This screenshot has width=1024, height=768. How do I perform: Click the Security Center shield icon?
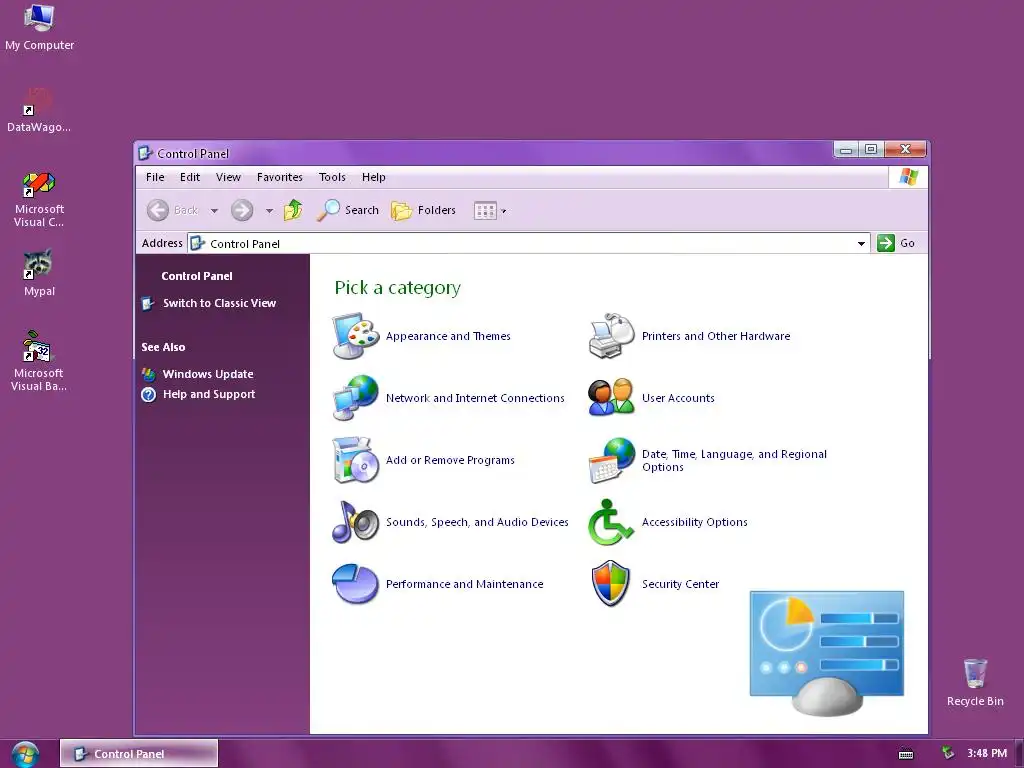611,583
